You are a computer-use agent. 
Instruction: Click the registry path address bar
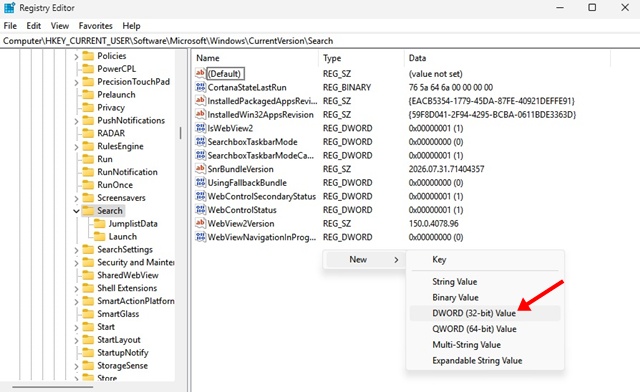click(x=320, y=41)
